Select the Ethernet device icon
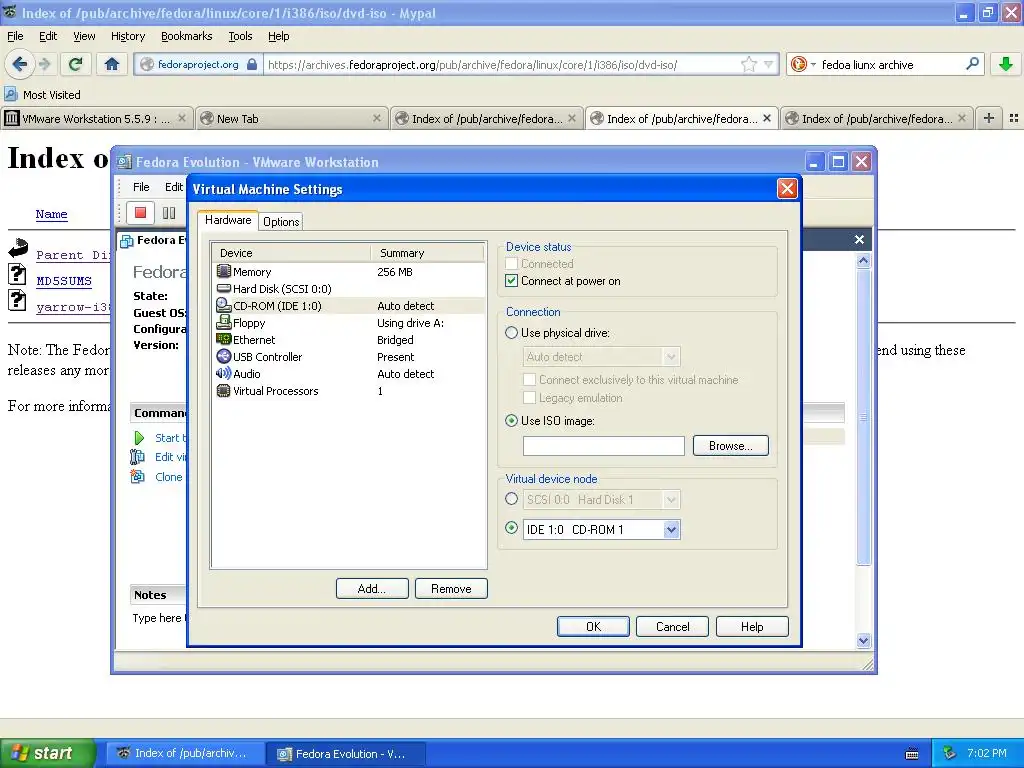 pos(223,339)
